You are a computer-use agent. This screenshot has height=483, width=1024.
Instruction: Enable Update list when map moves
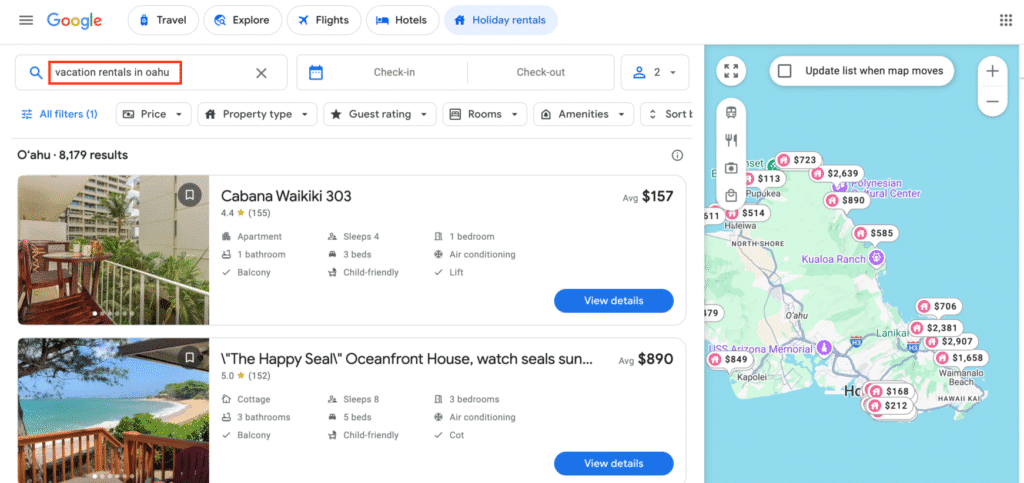pos(785,71)
